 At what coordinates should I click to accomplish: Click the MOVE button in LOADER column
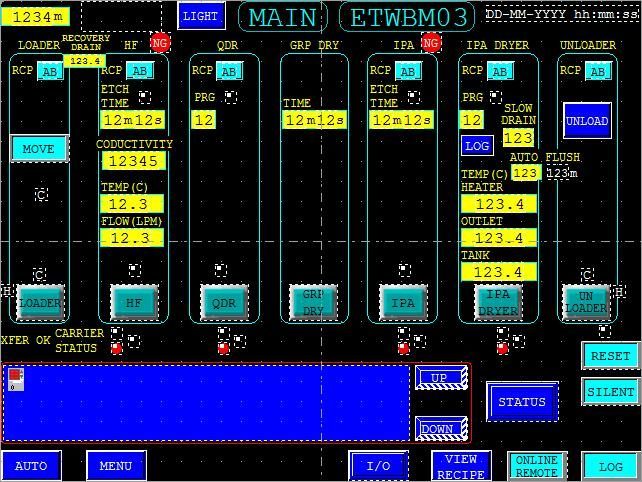tap(39, 148)
